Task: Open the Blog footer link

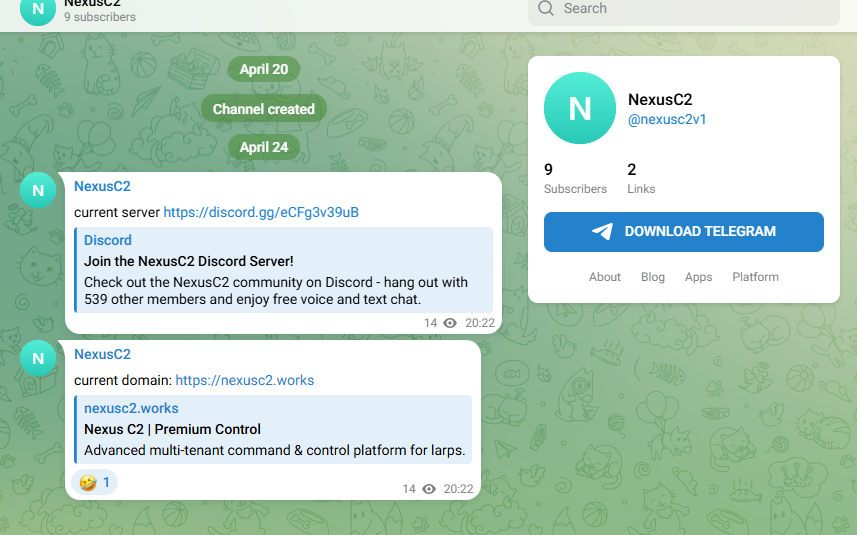Action: click(653, 277)
